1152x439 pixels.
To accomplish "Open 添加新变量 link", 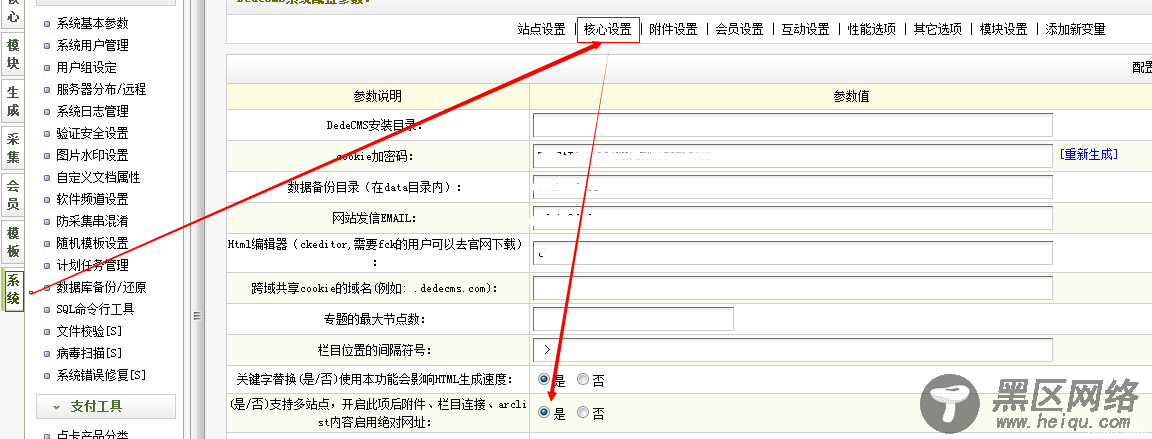I will (x=1076, y=29).
